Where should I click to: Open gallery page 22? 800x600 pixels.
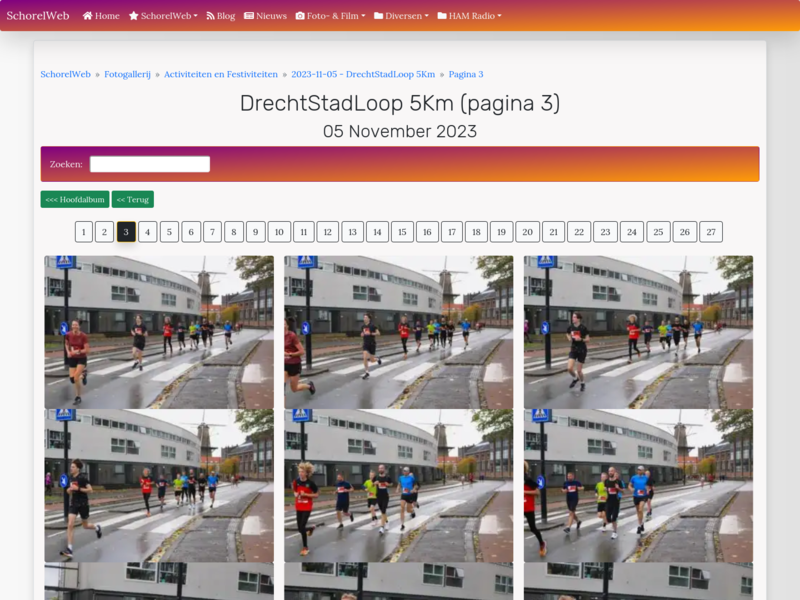click(579, 232)
